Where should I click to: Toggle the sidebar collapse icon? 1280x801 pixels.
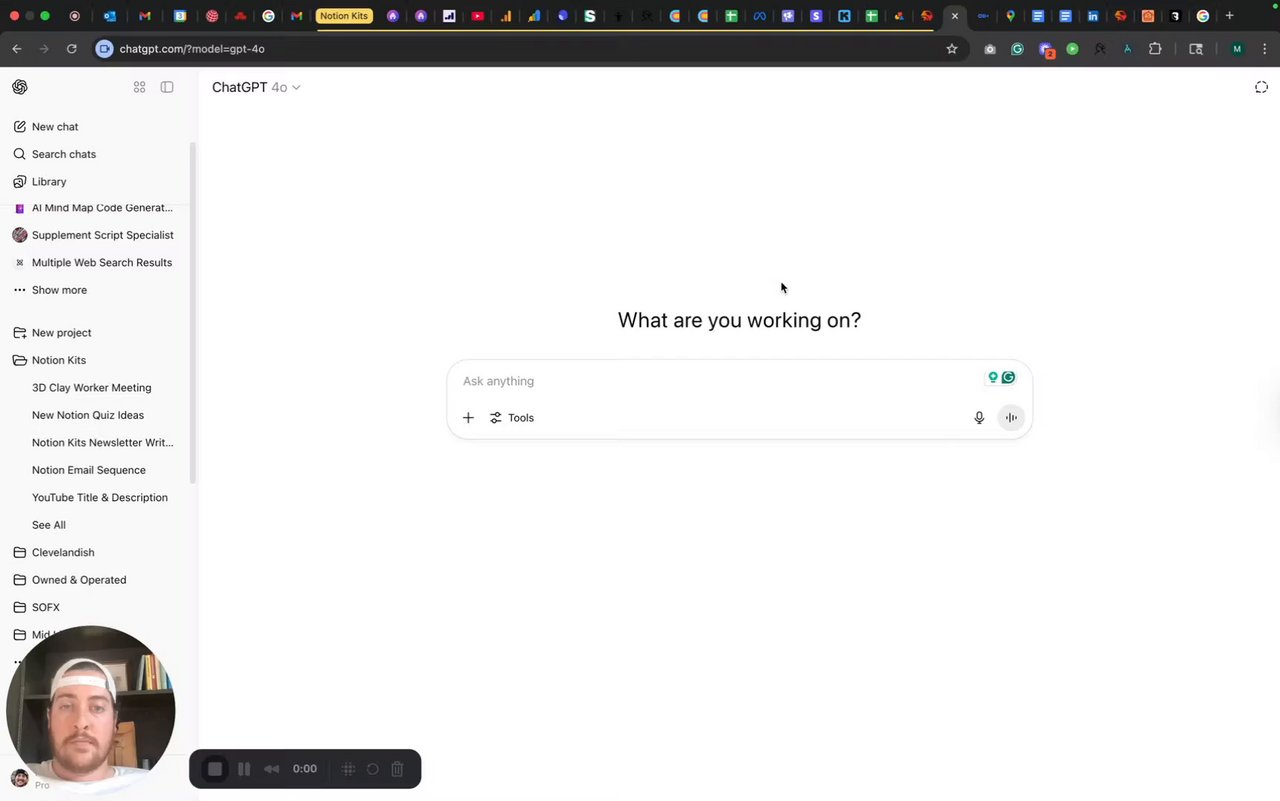pos(167,87)
